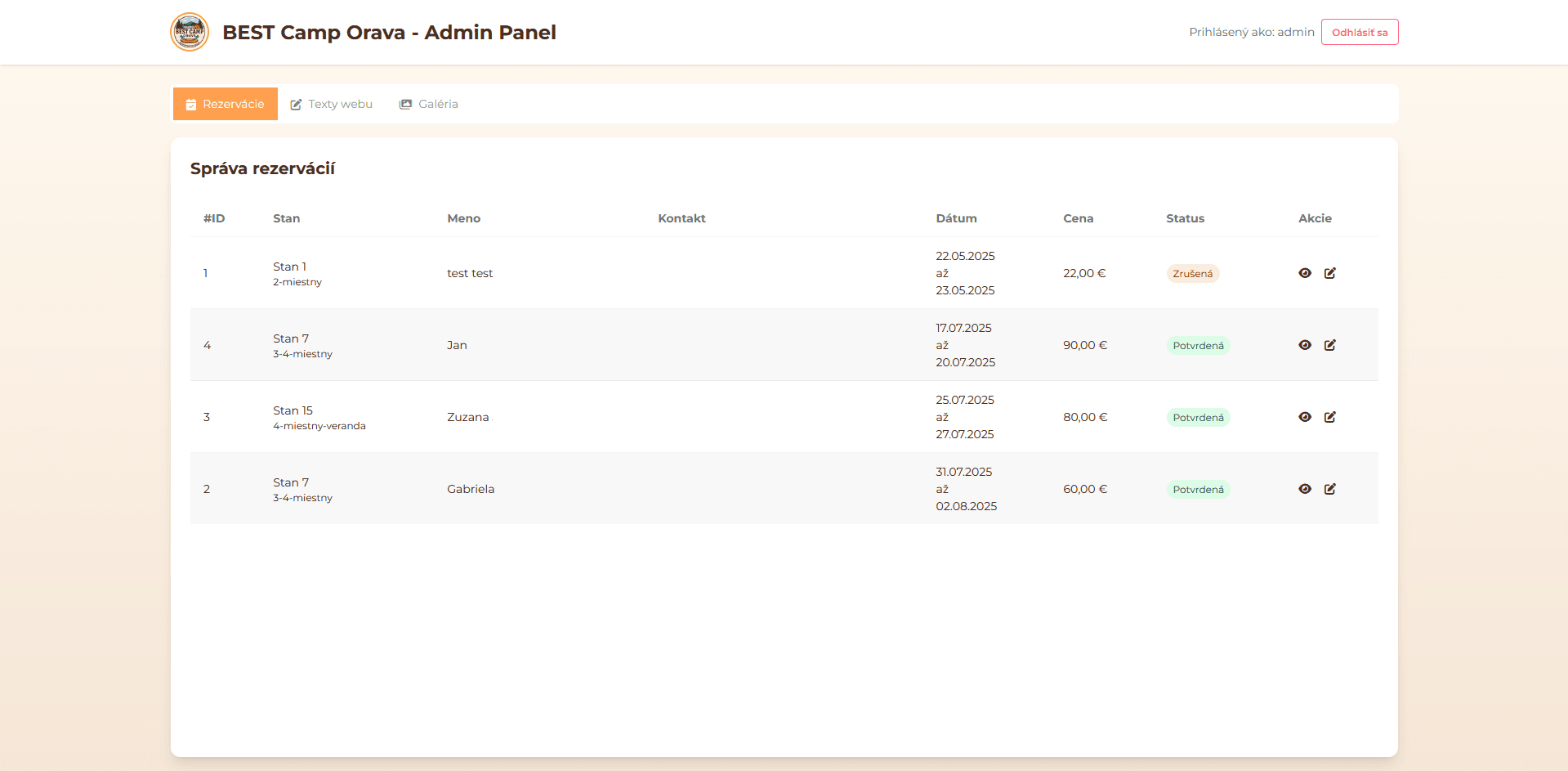The image size is (1568, 771).
Task: Click Potvrdená badge in Gabriela's row
Action: coord(1198,490)
